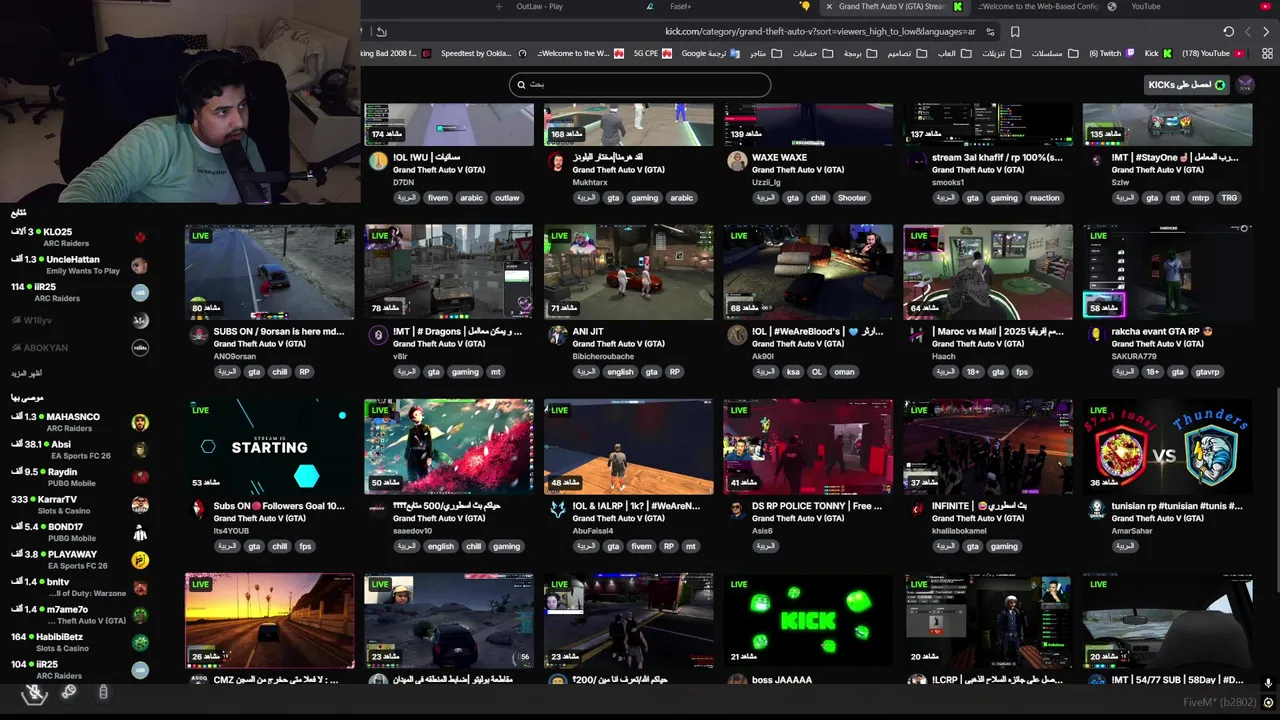The height and width of the screenshot is (720, 1280).
Task: Click the search field on Kick
Action: tap(640, 85)
